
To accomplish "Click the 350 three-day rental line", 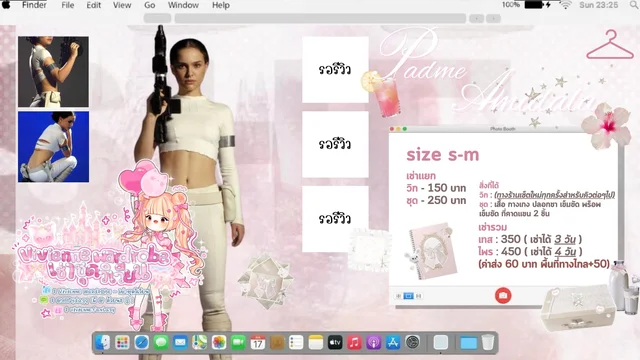I will coord(530,239).
